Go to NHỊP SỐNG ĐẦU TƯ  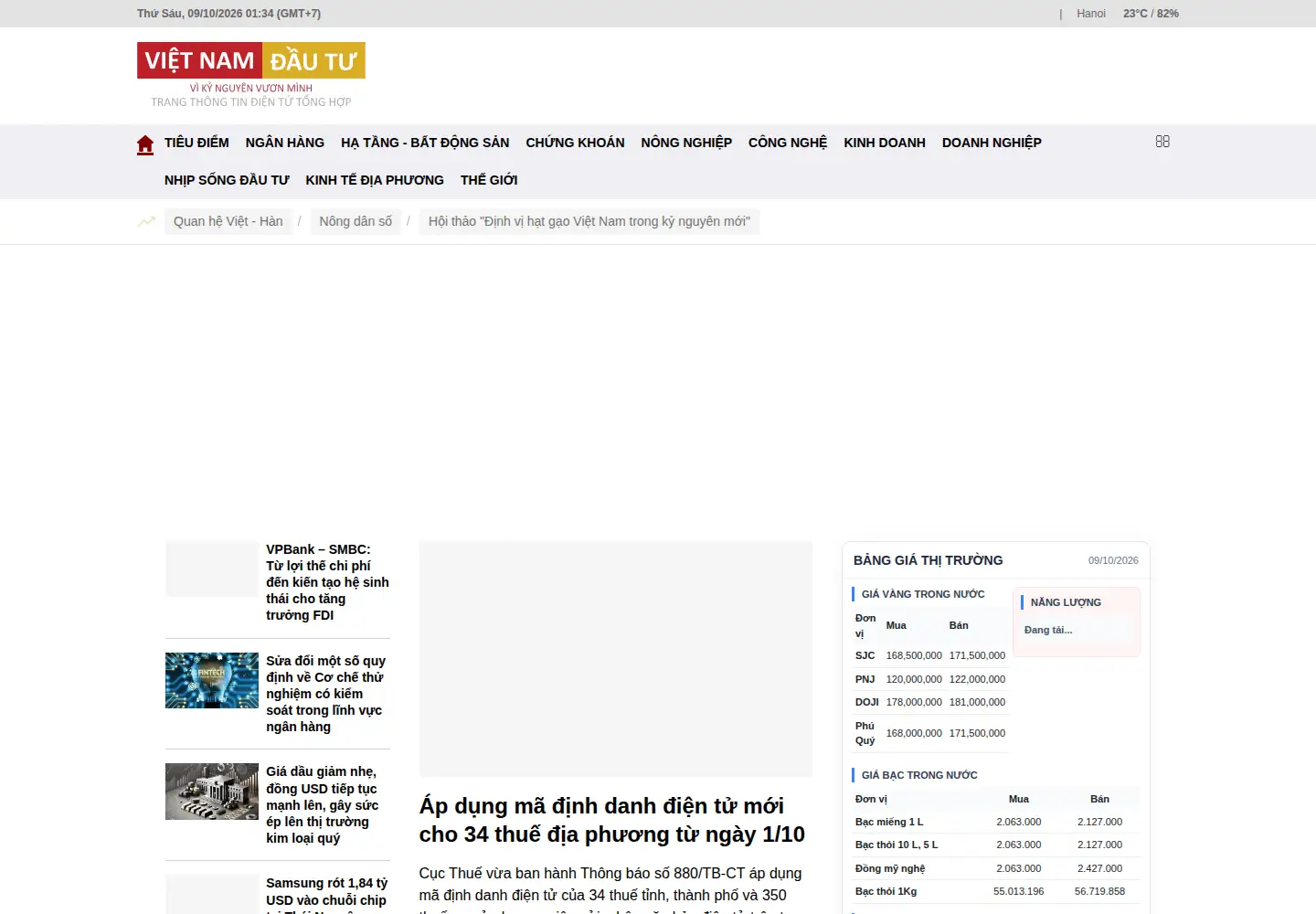tap(227, 180)
